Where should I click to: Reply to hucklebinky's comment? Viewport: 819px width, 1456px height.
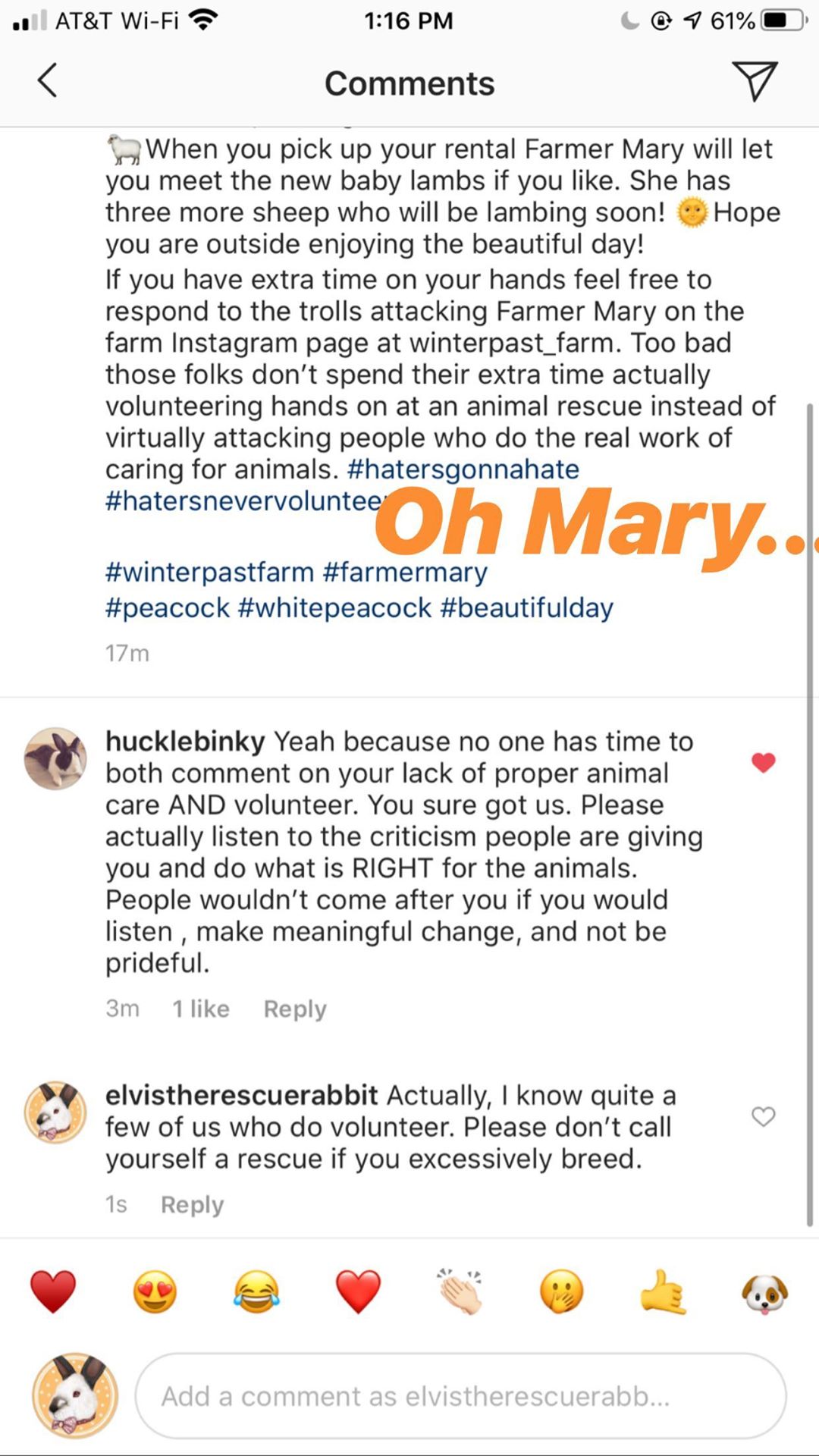click(x=295, y=1009)
